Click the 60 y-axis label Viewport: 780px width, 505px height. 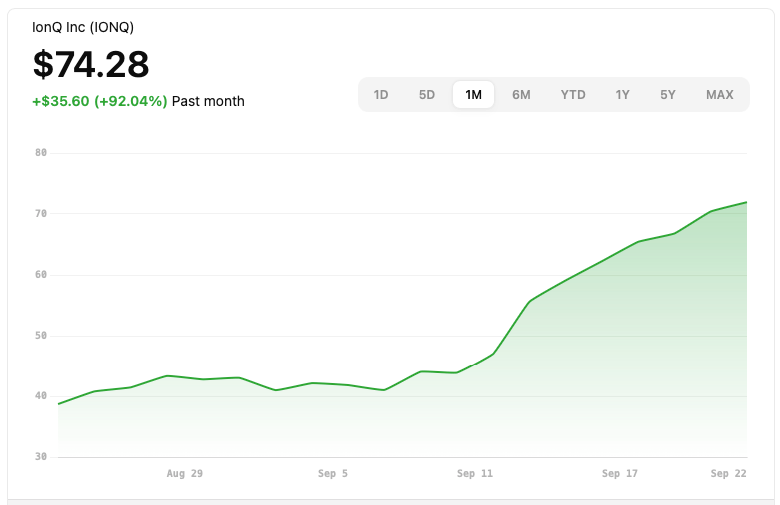tap(41, 275)
